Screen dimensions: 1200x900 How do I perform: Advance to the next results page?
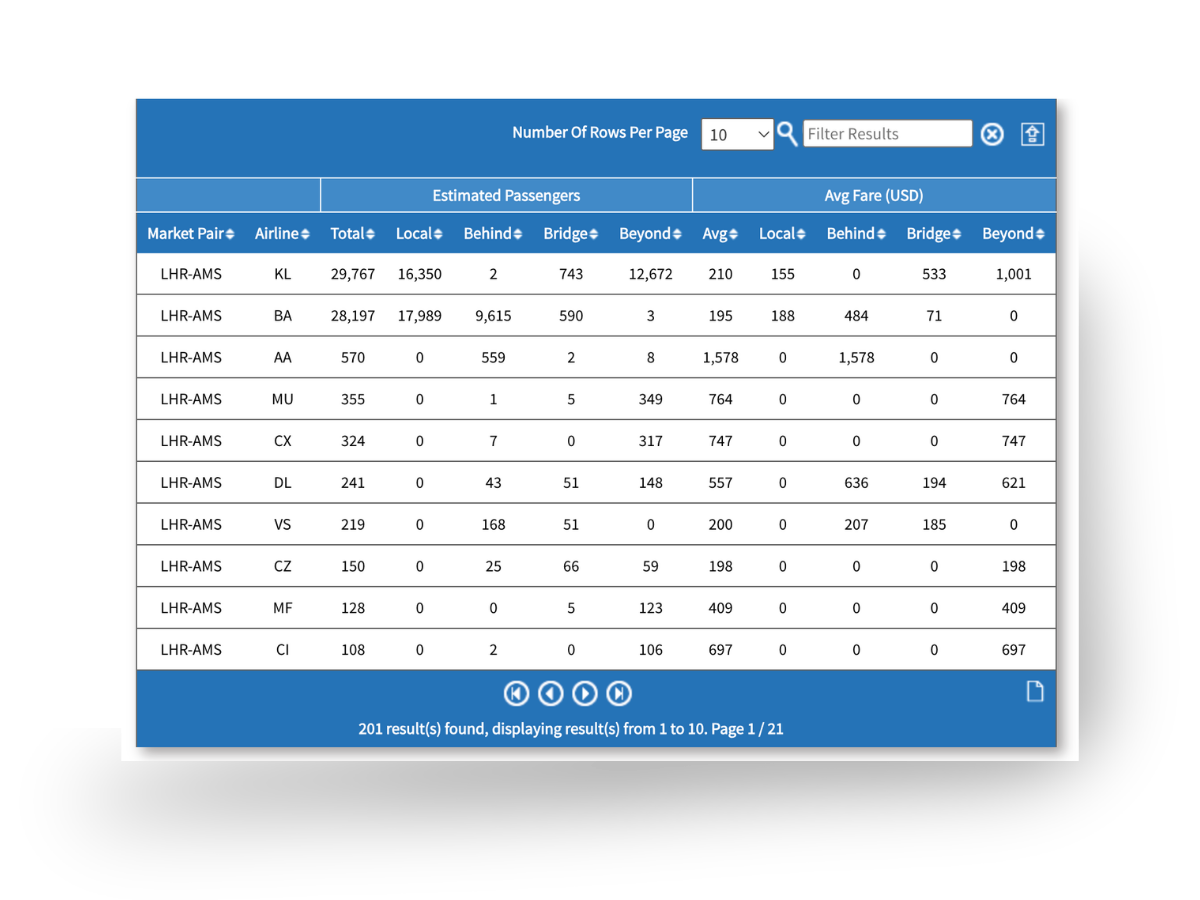[585, 693]
